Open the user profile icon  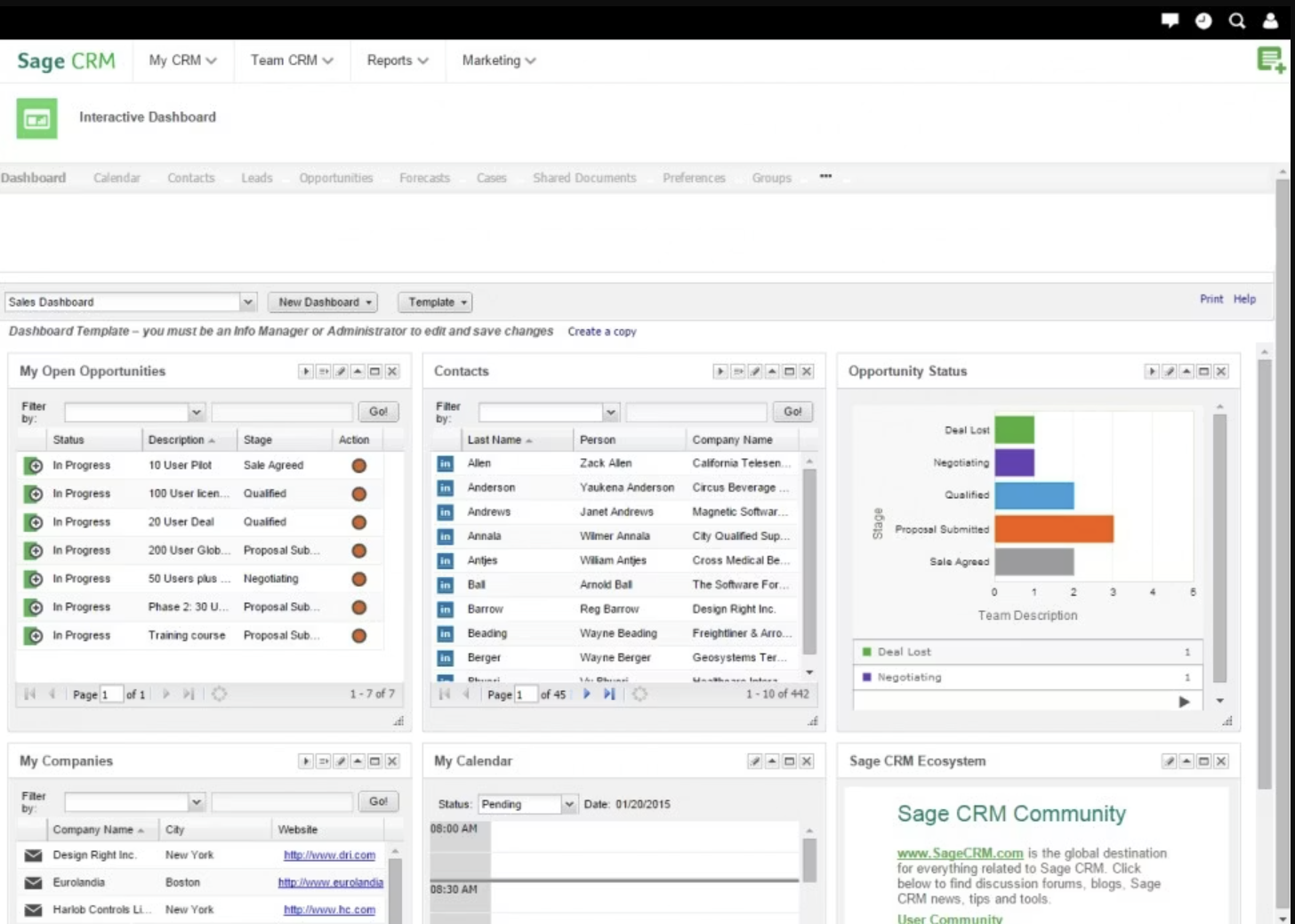pos(1270,20)
